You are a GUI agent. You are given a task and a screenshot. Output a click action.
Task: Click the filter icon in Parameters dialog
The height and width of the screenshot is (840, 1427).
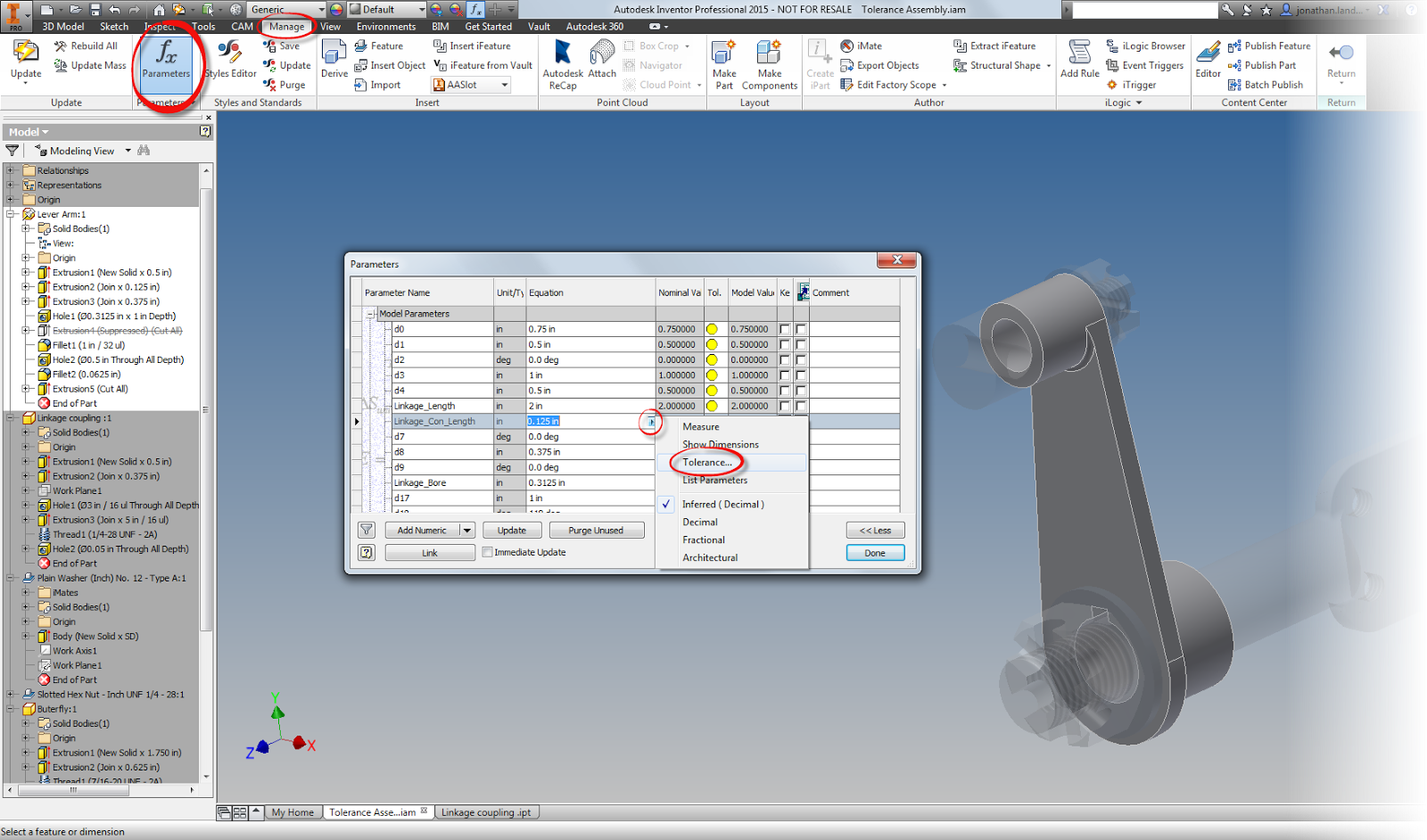(x=367, y=530)
